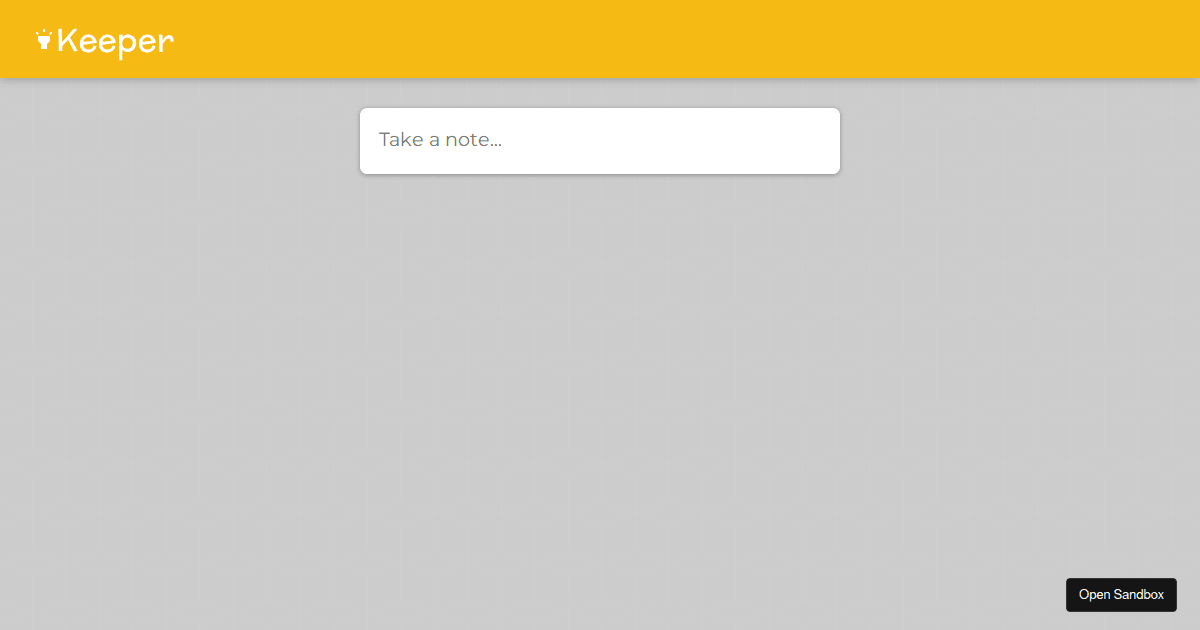The image size is (1200, 630).
Task: Click empty gray page background below note box
Action: click(600, 400)
